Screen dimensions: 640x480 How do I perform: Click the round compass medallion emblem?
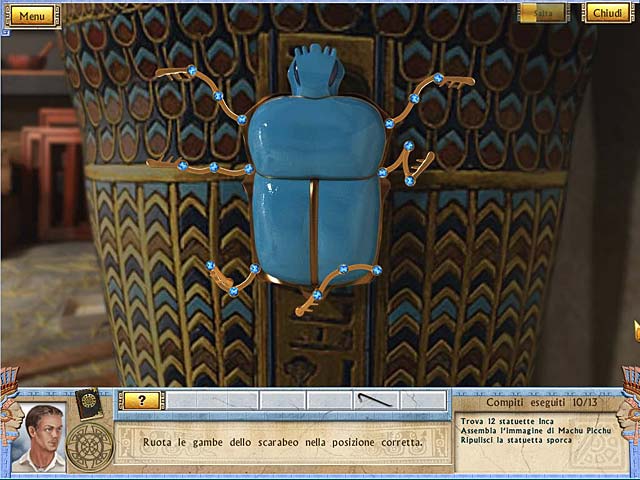pos(90,445)
